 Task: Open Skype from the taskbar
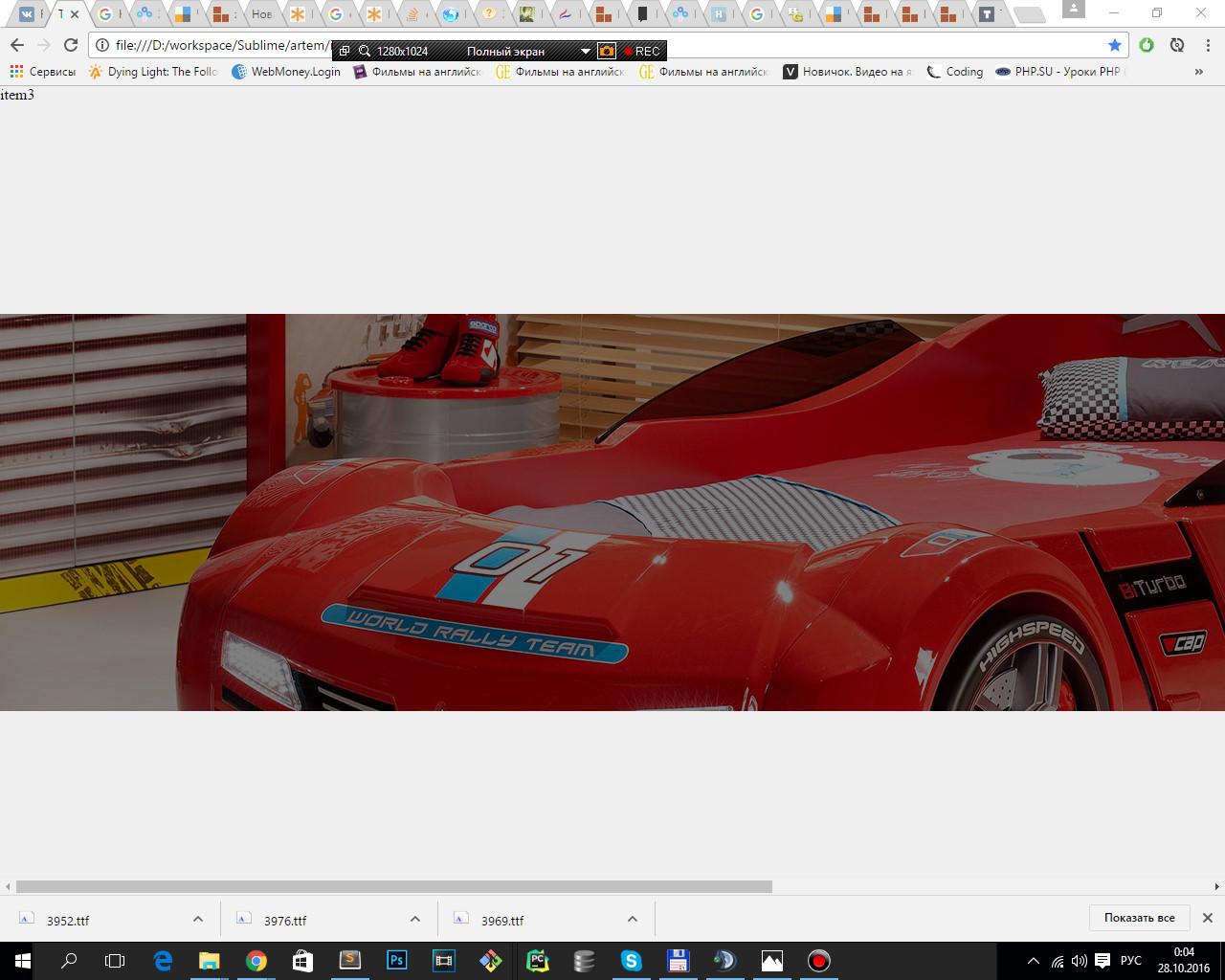pos(632,961)
